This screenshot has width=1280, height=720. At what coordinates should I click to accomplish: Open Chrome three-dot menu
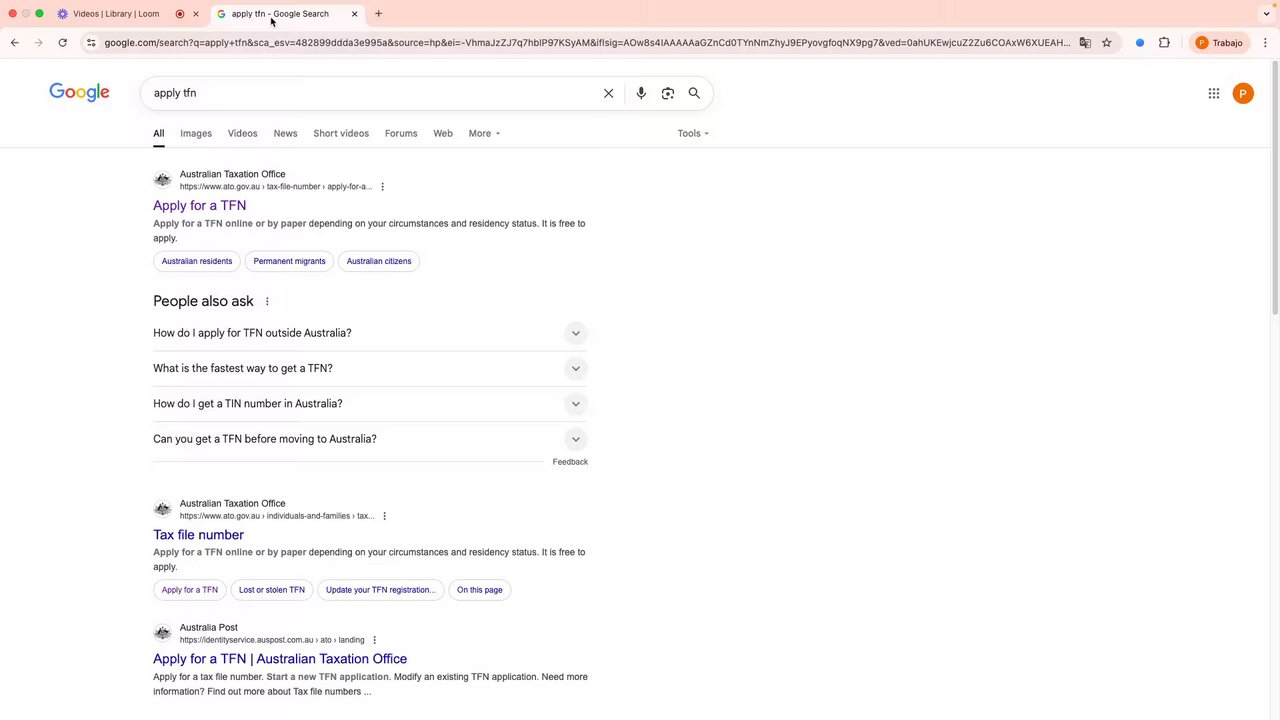[1265, 43]
